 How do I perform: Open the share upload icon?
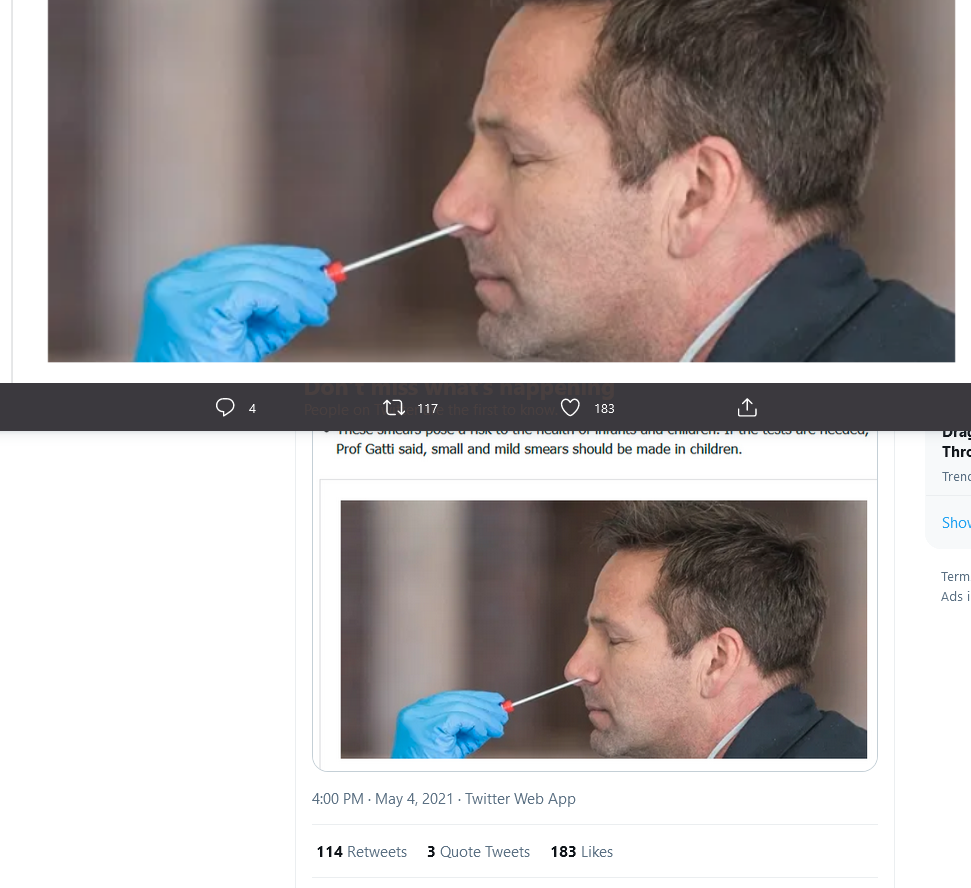coord(747,407)
